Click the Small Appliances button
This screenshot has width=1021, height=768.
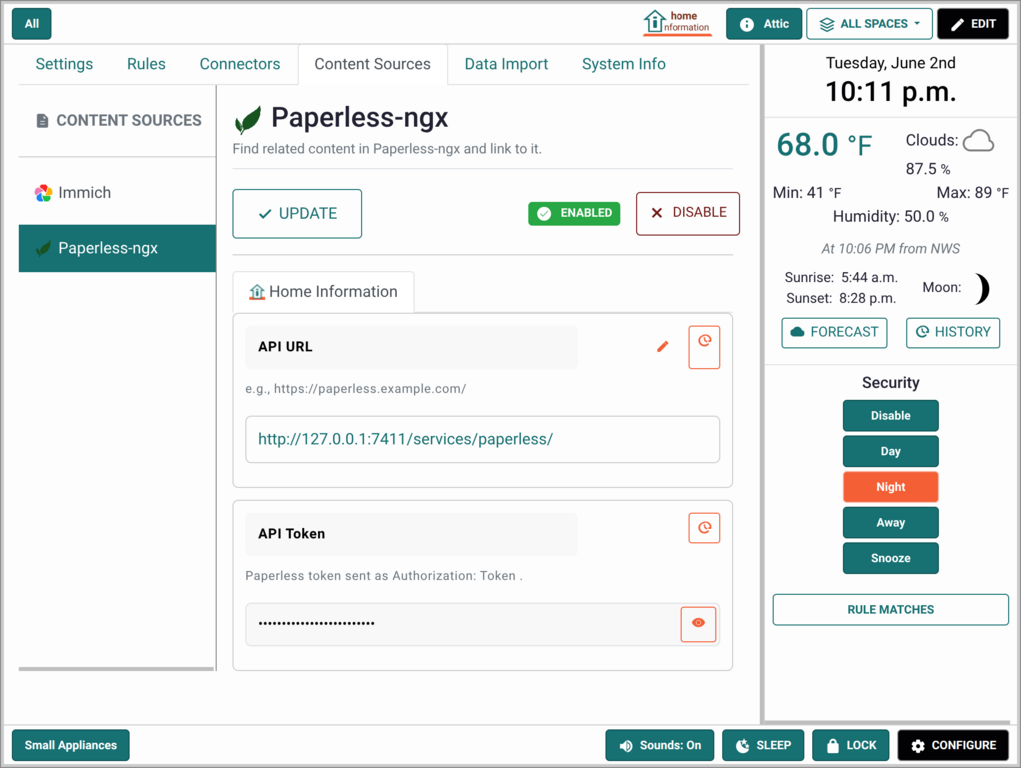tap(71, 745)
